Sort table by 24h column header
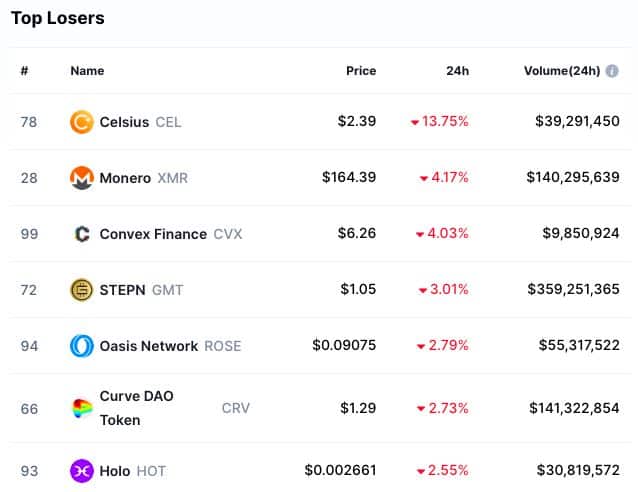The height and width of the screenshot is (492, 638). point(457,71)
